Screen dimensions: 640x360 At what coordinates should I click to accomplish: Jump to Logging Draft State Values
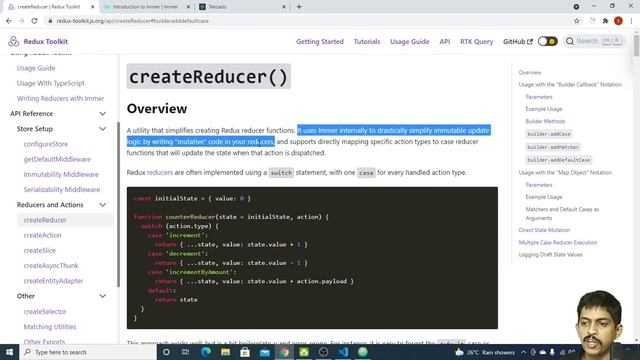point(550,255)
